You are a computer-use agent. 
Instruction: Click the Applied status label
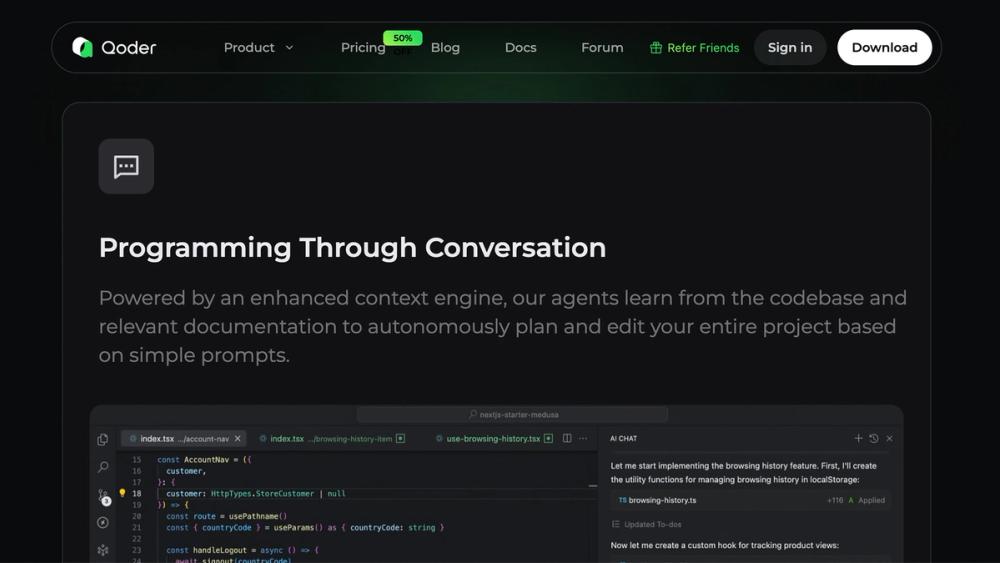click(x=871, y=501)
